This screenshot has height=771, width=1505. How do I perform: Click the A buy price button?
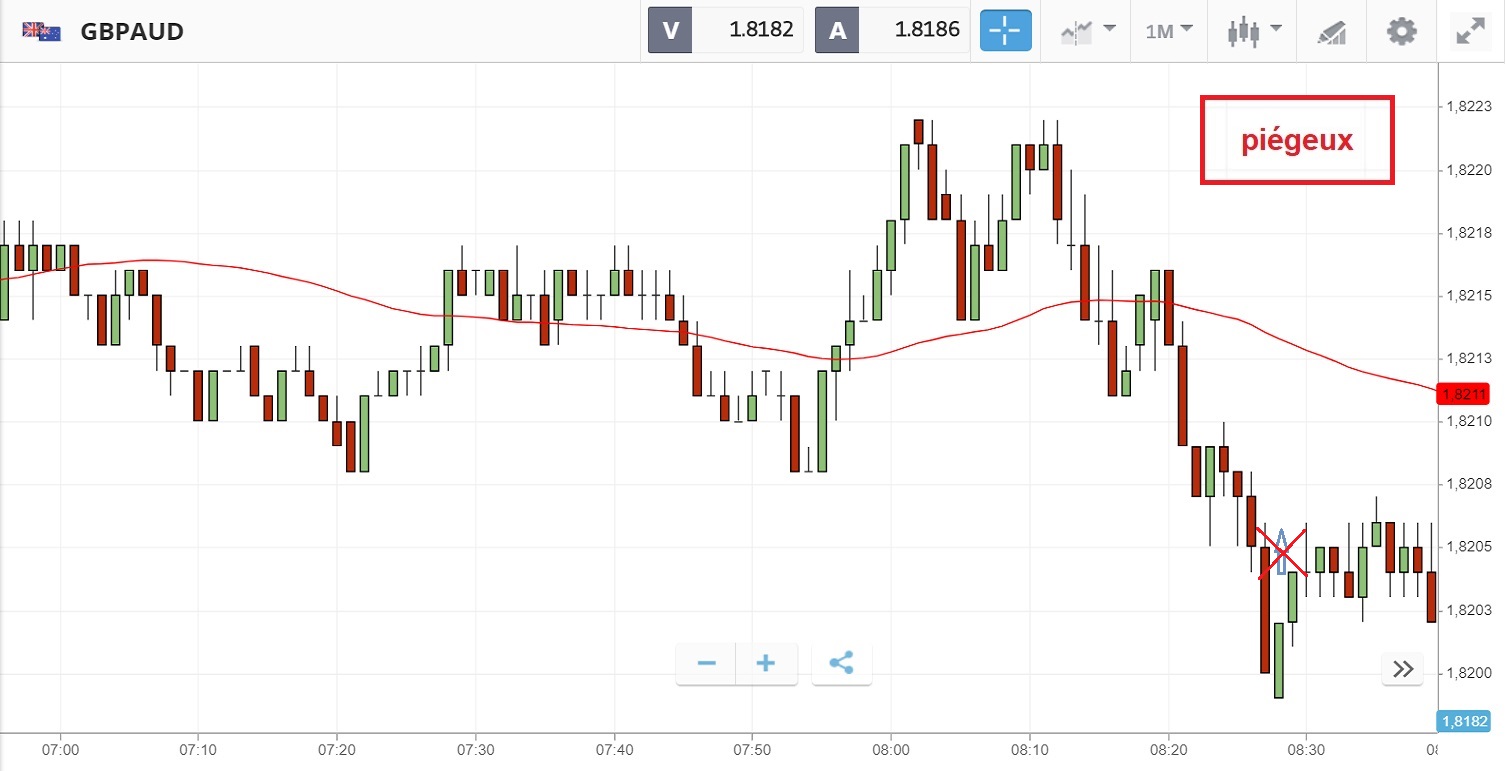click(x=893, y=31)
